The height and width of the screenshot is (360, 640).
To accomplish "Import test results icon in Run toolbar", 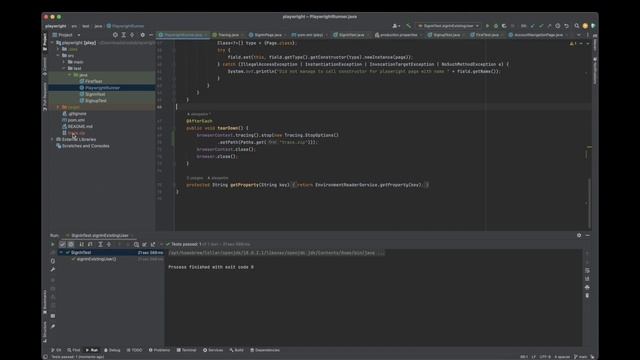I will (x=144, y=244).
